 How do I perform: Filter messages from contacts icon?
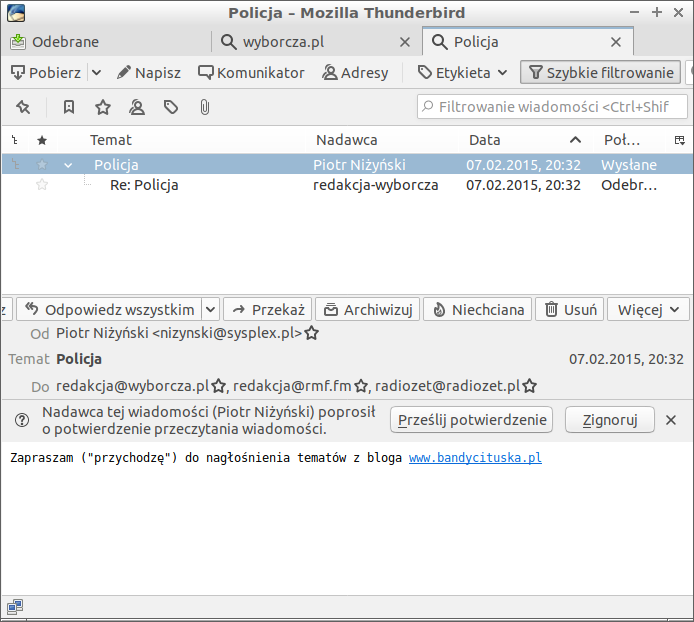click(137, 107)
